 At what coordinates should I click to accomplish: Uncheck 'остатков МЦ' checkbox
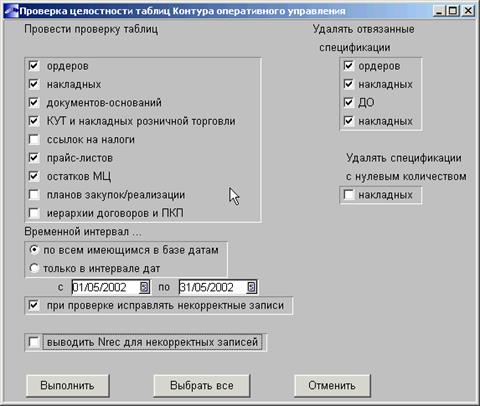(x=34, y=176)
